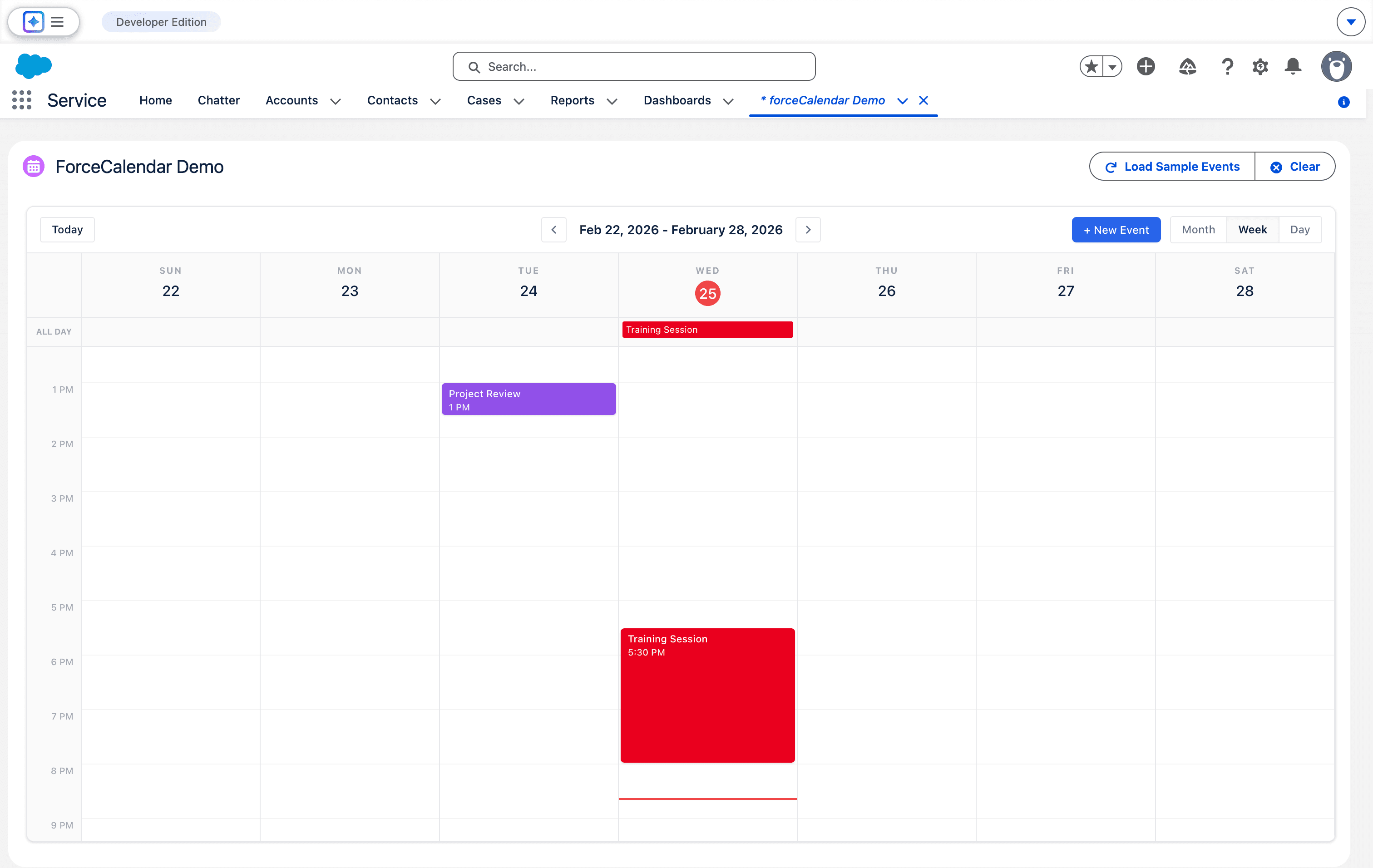The image size is (1373, 868).
Task: Open the App Launcher grid
Action: click(x=22, y=100)
